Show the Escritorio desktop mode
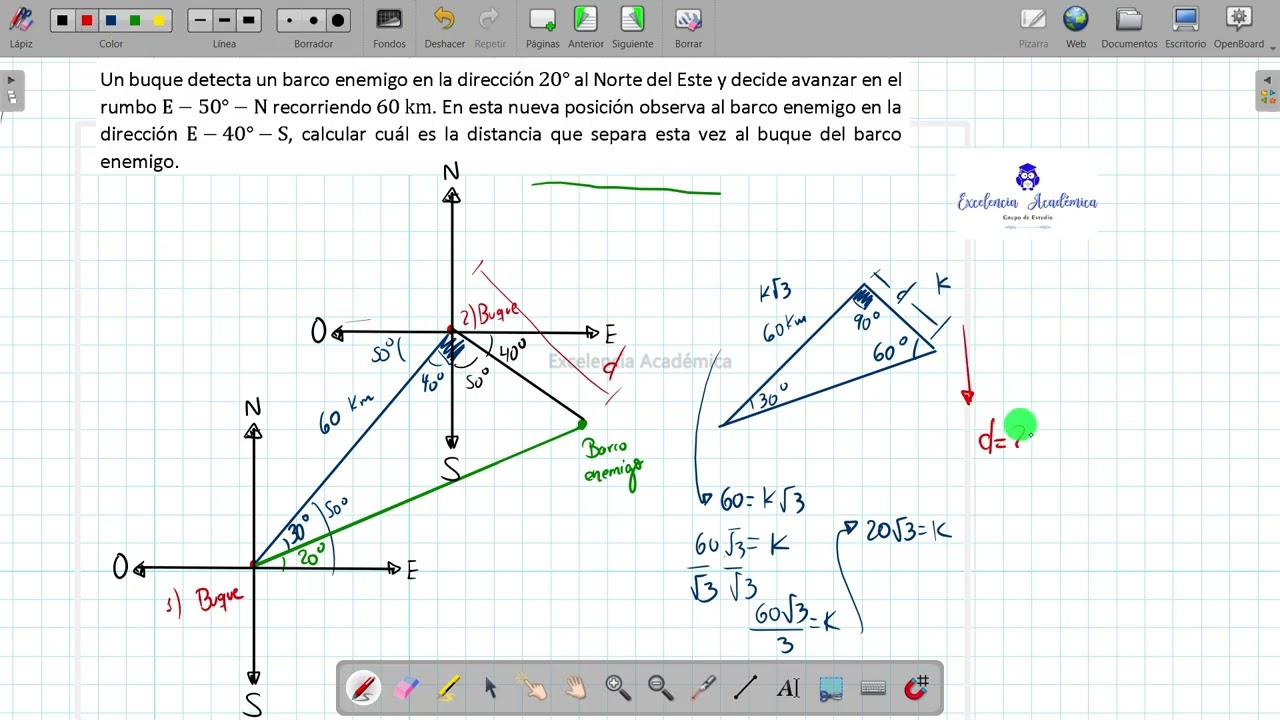Screen dimensions: 1280x720 (x=1185, y=27)
